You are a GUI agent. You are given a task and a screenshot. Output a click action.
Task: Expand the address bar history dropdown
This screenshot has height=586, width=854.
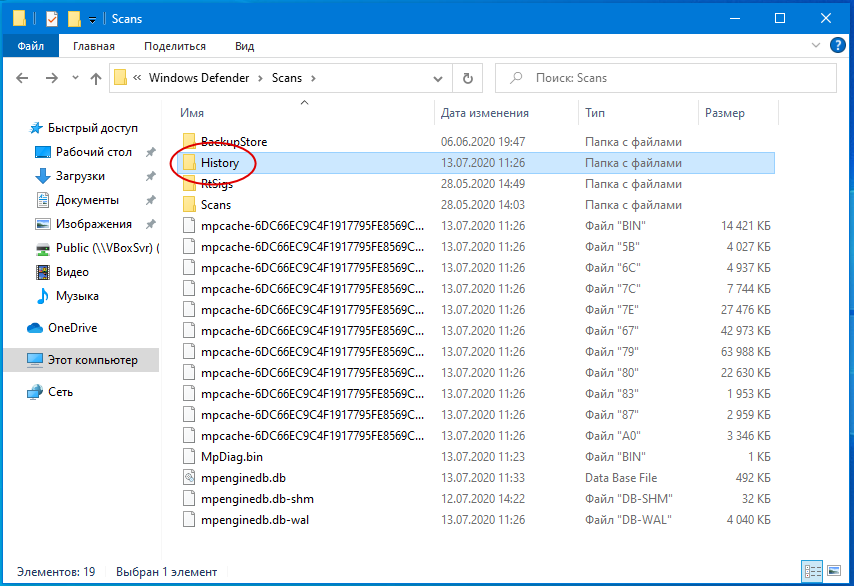pos(437,78)
